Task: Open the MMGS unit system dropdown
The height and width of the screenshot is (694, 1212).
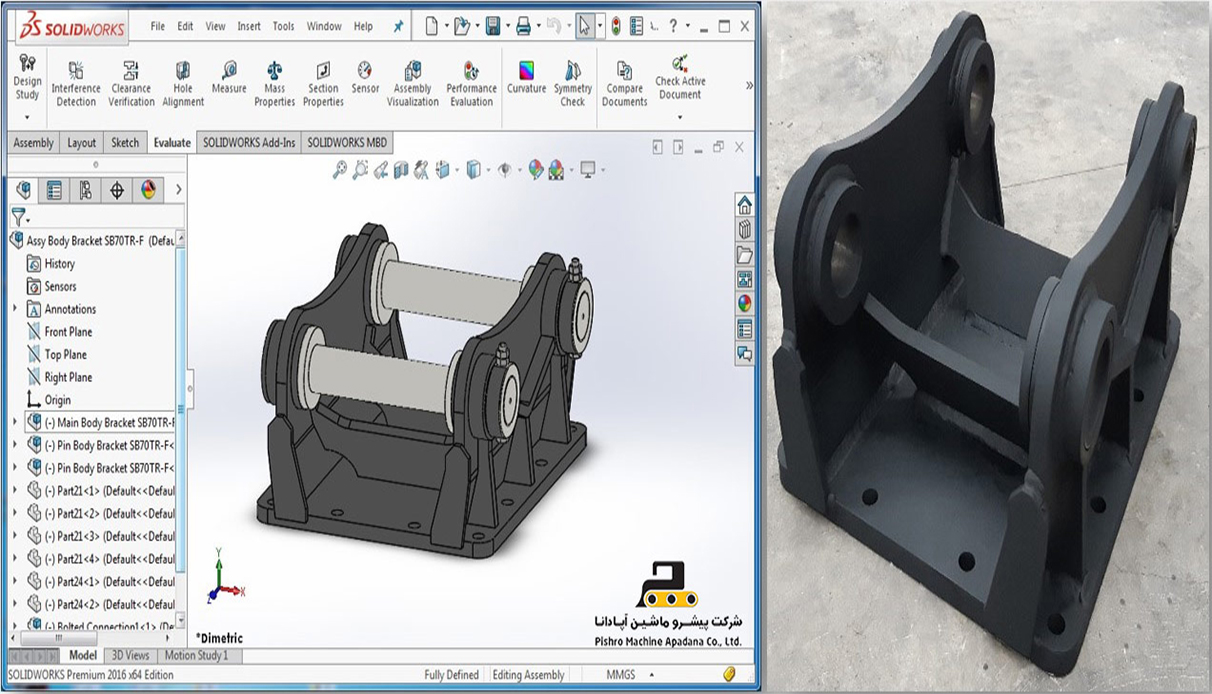Action: pyautogui.click(x=620, y=675)
